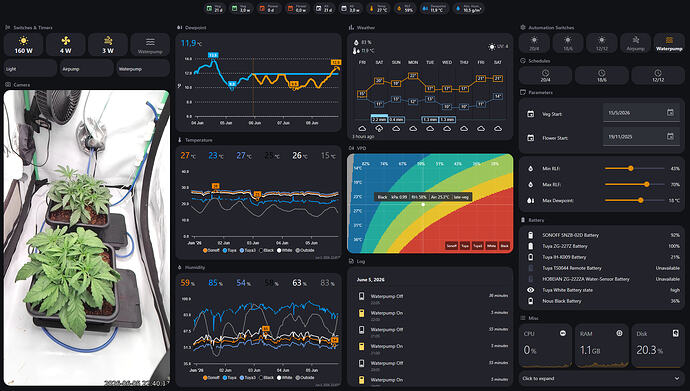
Task: Click the 23 °C temperature reading
Action: tap(216, 156)
